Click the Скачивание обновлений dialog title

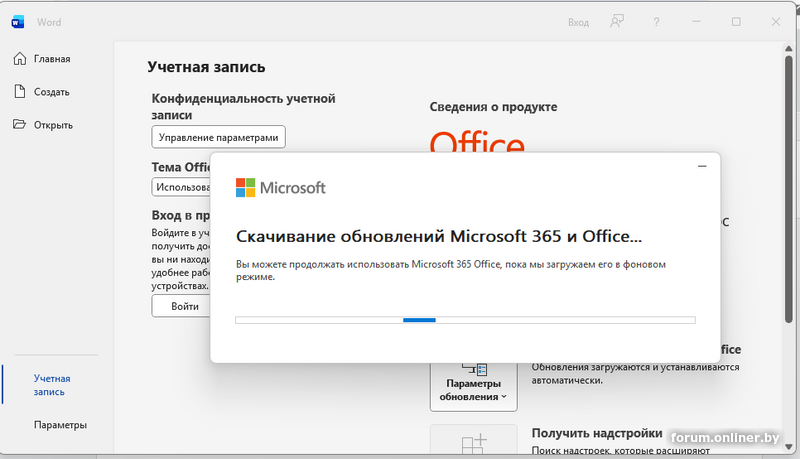(x=439, y=237)
